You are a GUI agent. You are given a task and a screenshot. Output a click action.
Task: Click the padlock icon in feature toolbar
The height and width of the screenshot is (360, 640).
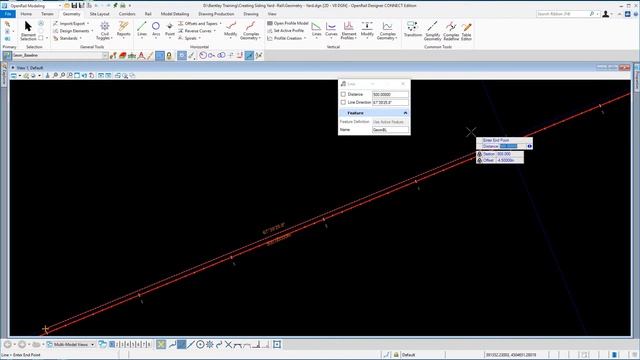(x=169, y=56)
